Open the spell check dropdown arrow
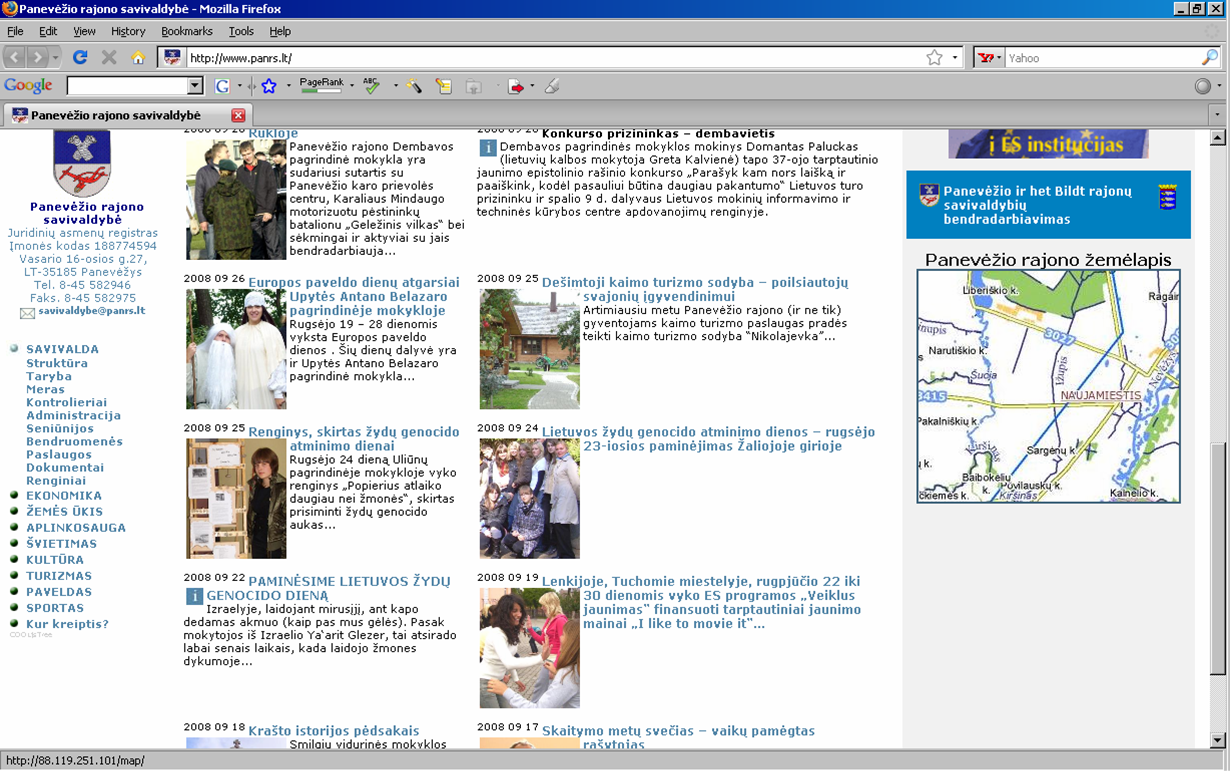 click(x=395, y=87)
